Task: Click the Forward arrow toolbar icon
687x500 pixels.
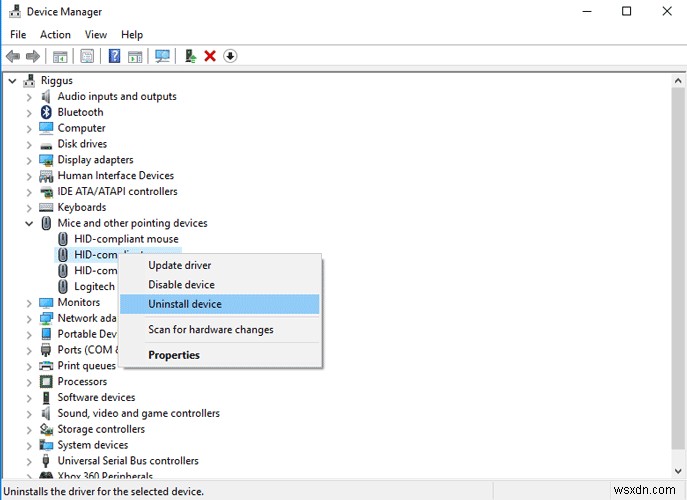Action: coord(33,56)
